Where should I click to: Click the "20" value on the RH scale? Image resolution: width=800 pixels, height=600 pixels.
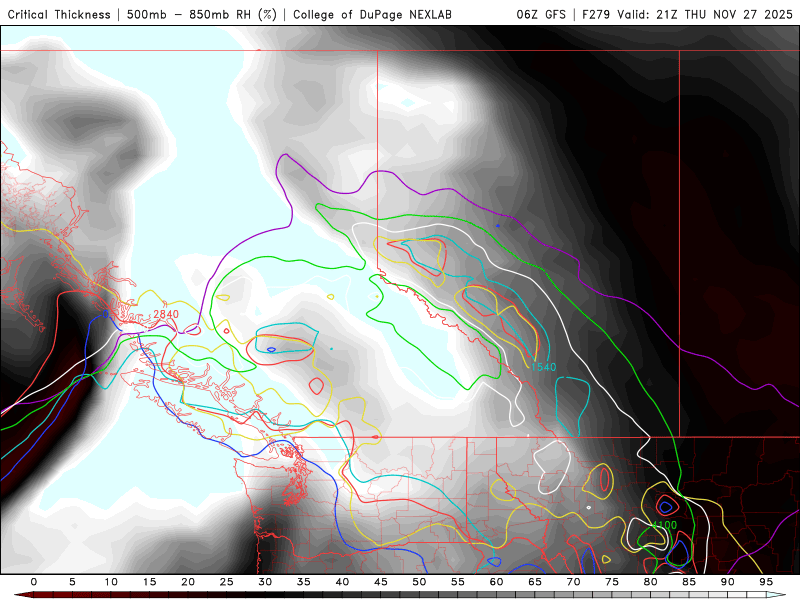tap(188, 582)
